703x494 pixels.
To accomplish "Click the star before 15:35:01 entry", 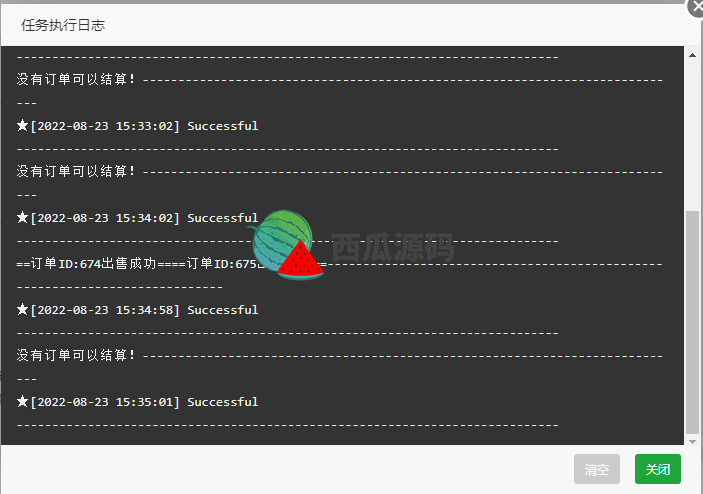I will (22, 401).
